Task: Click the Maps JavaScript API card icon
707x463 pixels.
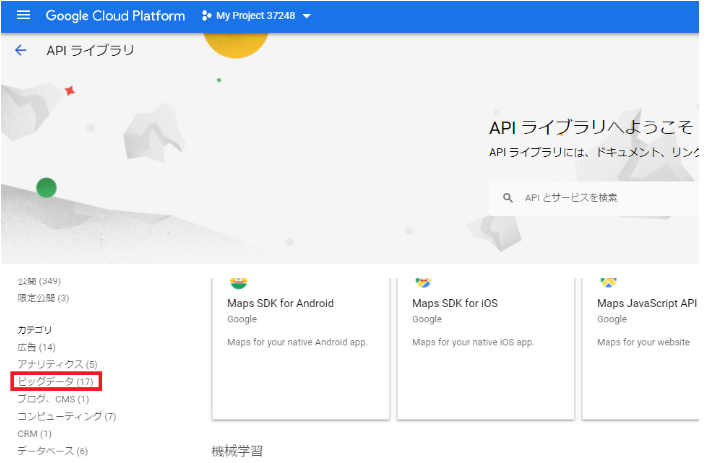Action: coord(608,282)
